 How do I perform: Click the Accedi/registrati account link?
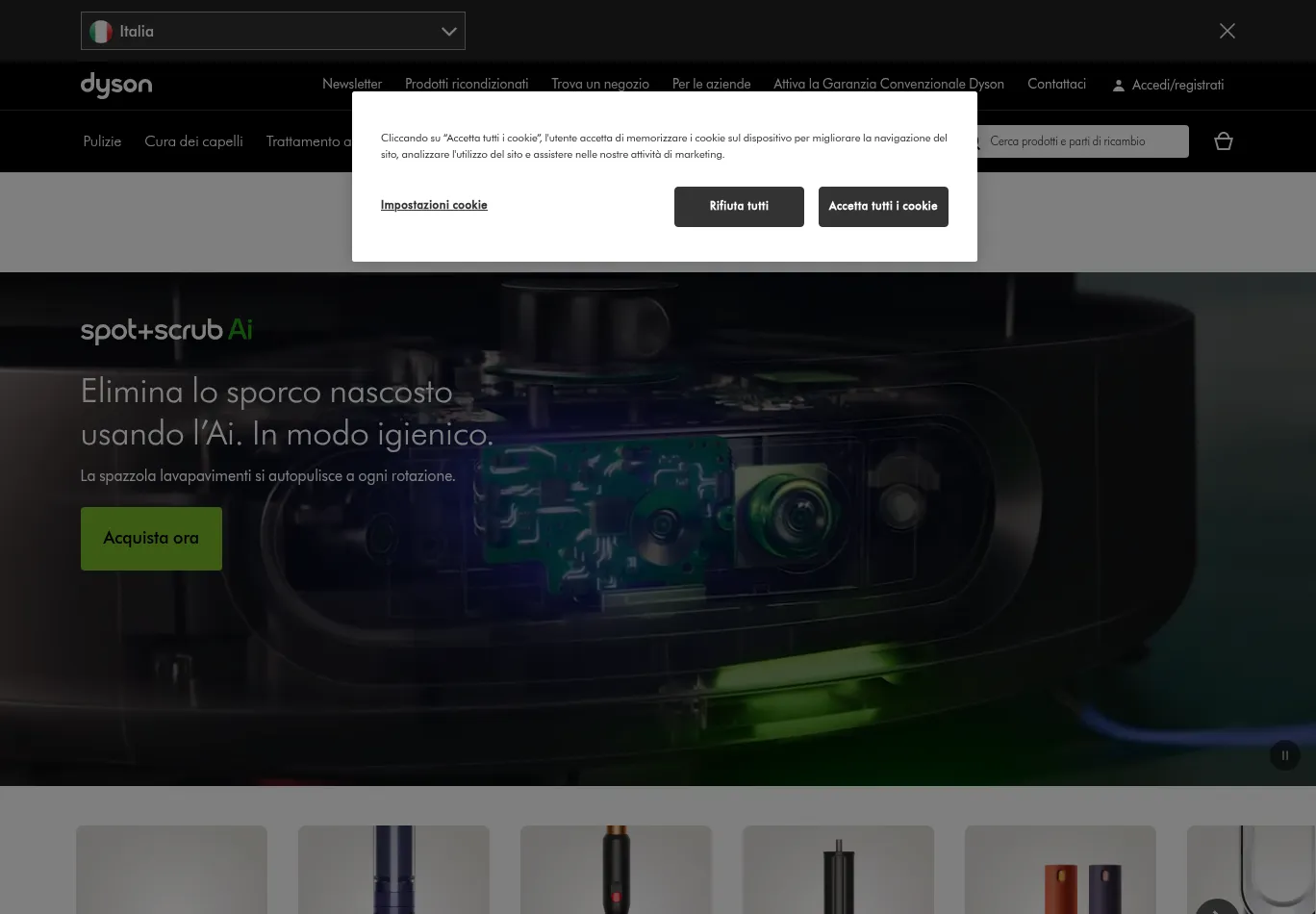click(x=1168, y=86)
